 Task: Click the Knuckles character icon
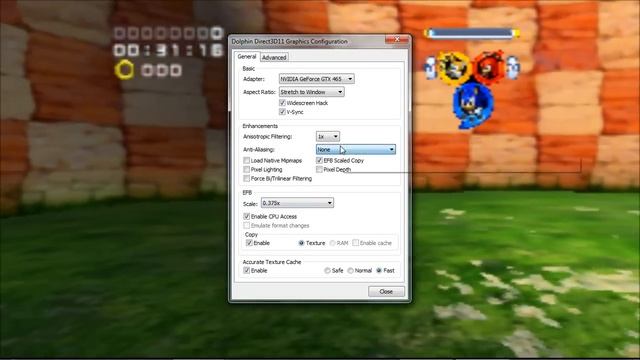pyautogui.click(x=489, y=67)
